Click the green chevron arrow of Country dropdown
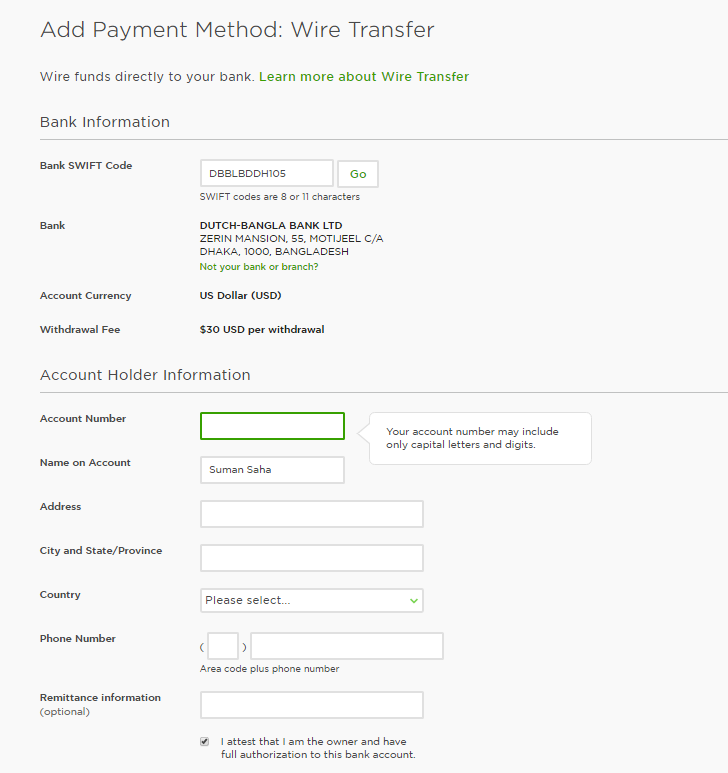 [413, 600]
